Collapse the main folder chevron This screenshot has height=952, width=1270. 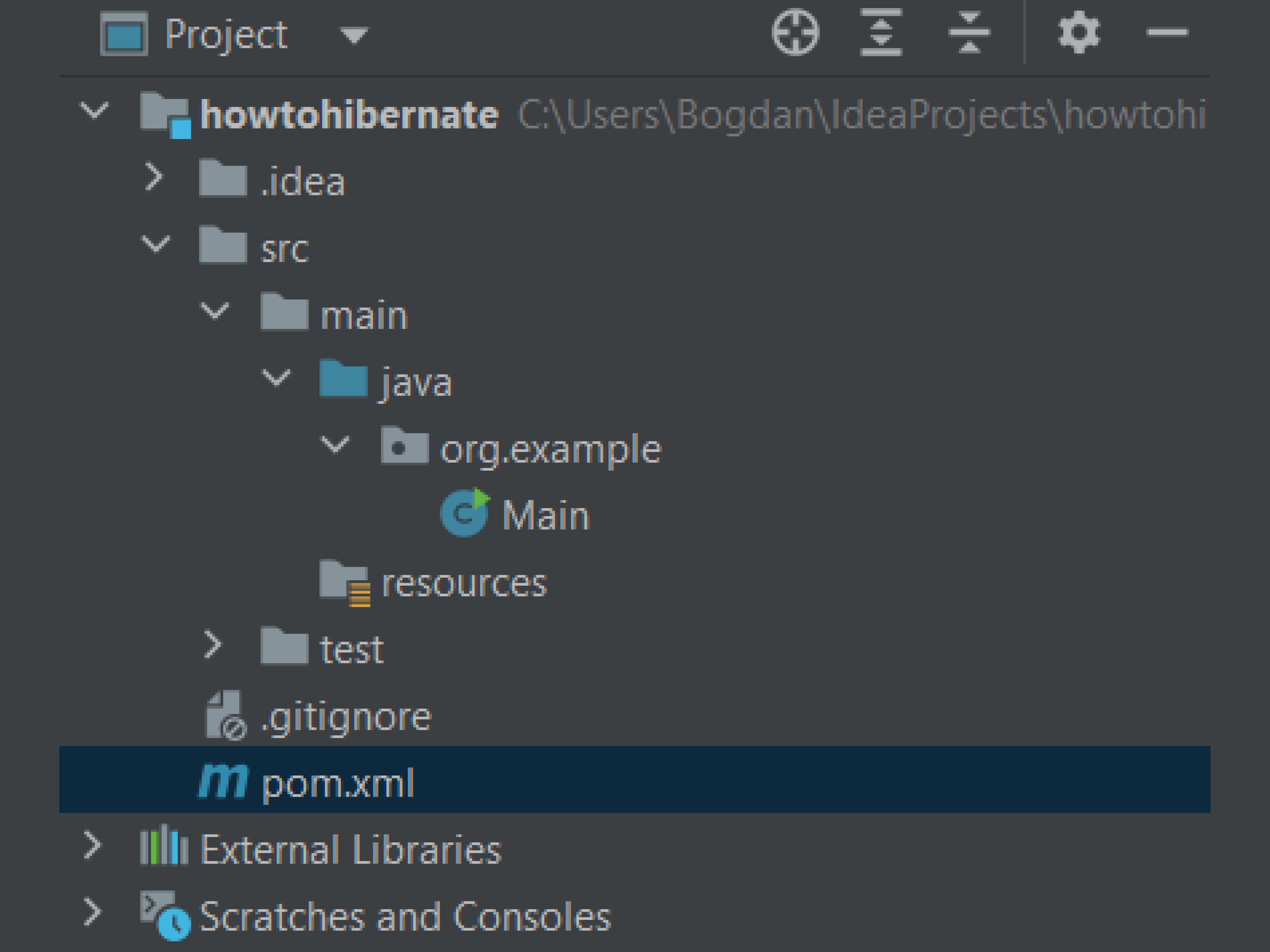[215, 312]
